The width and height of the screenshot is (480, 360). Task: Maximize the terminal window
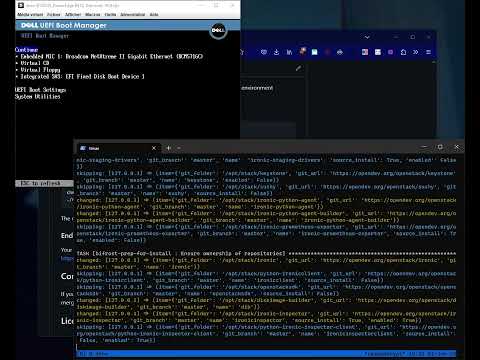(440, 147)
